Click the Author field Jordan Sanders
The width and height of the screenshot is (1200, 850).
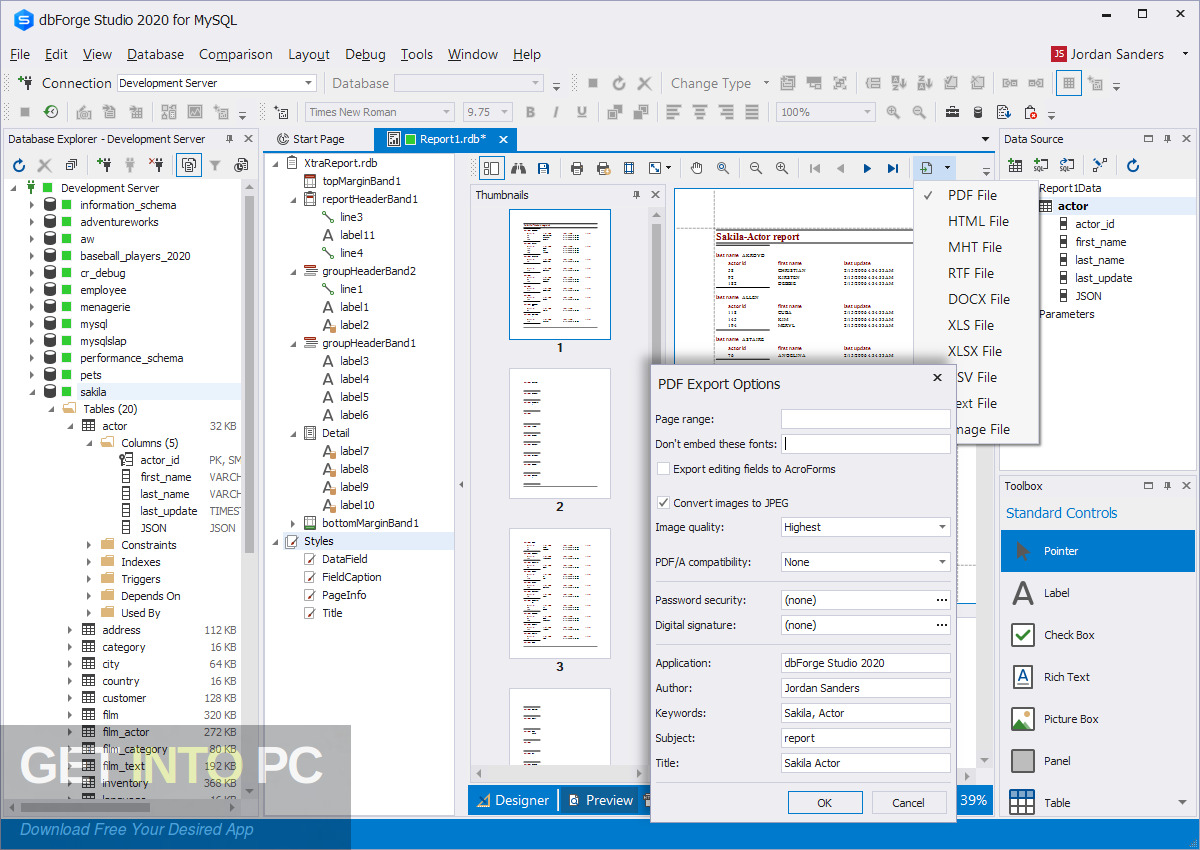coord(866,688)
